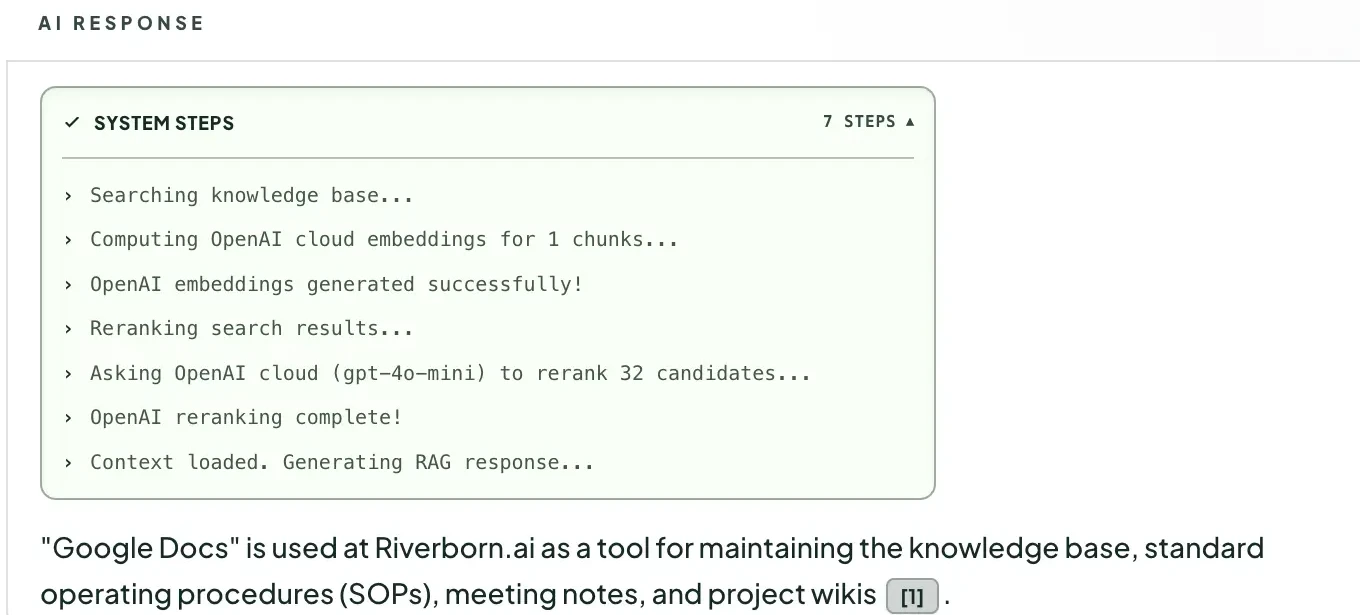Click chevron before OpenAI embeddings generated successfully

click(x=68, y=285)
